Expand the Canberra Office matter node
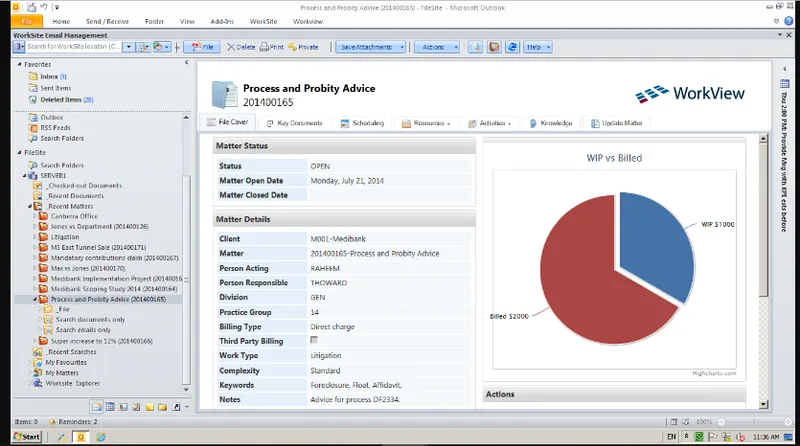Viewport: 800px width, 446px height. tap(35, 216)
